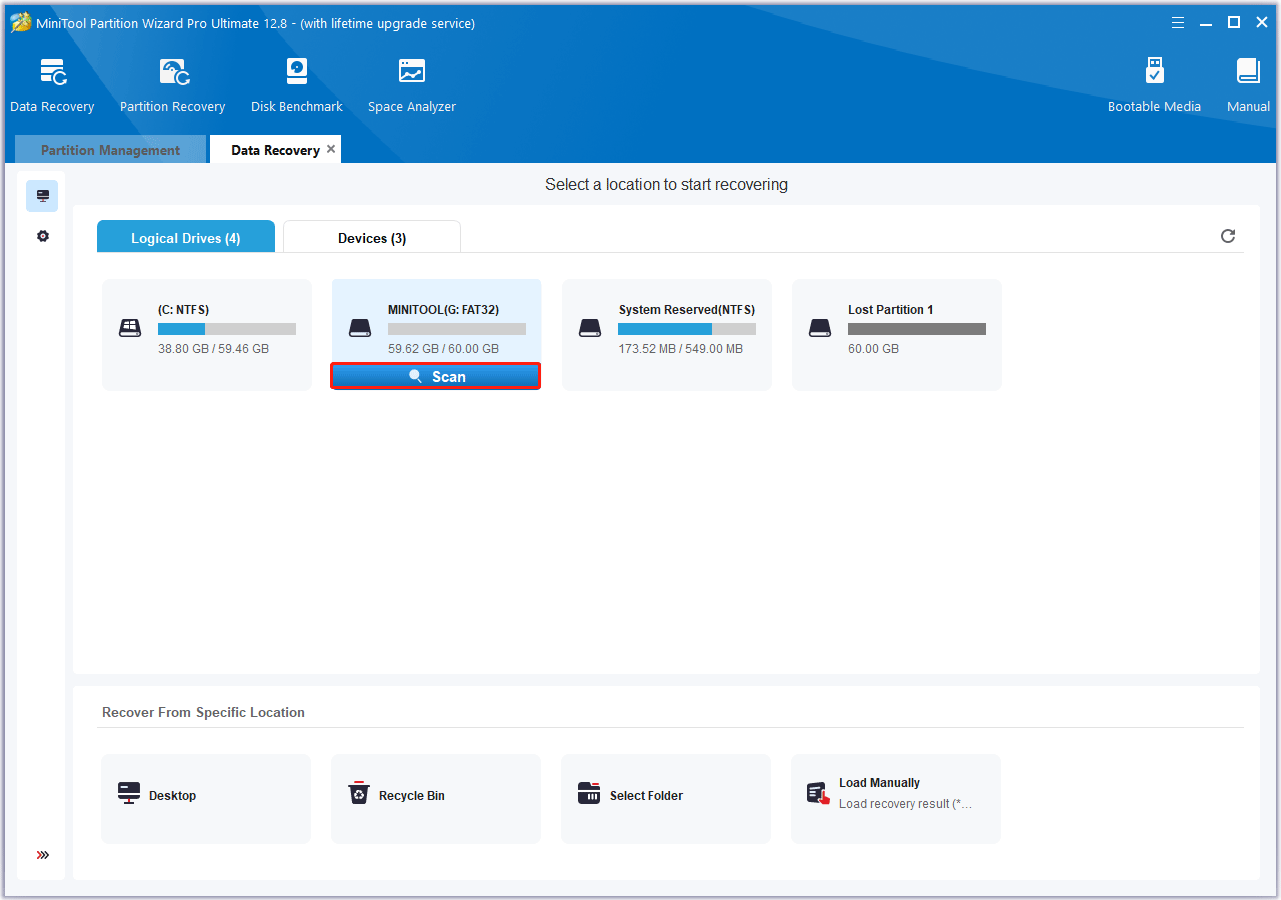Click Scan button for MINITOOL G drive
Viewport: 1281px width, 900px height.
click(436, 376)
